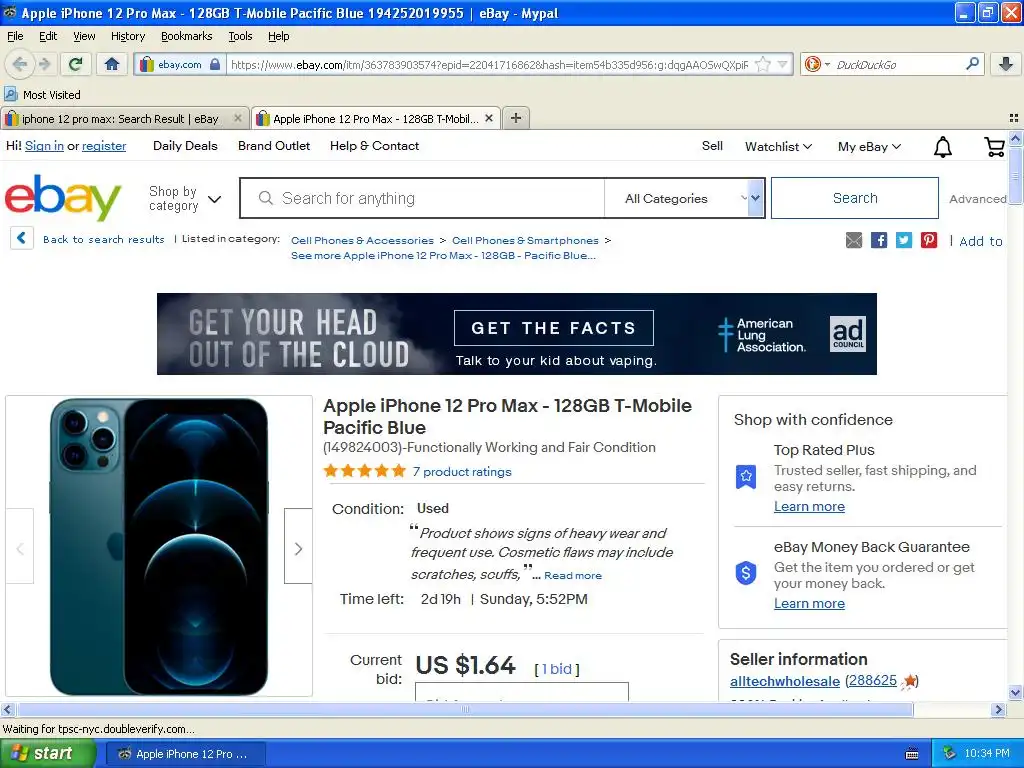
Task: Click Read more in condition description
Action: (573, 575)
